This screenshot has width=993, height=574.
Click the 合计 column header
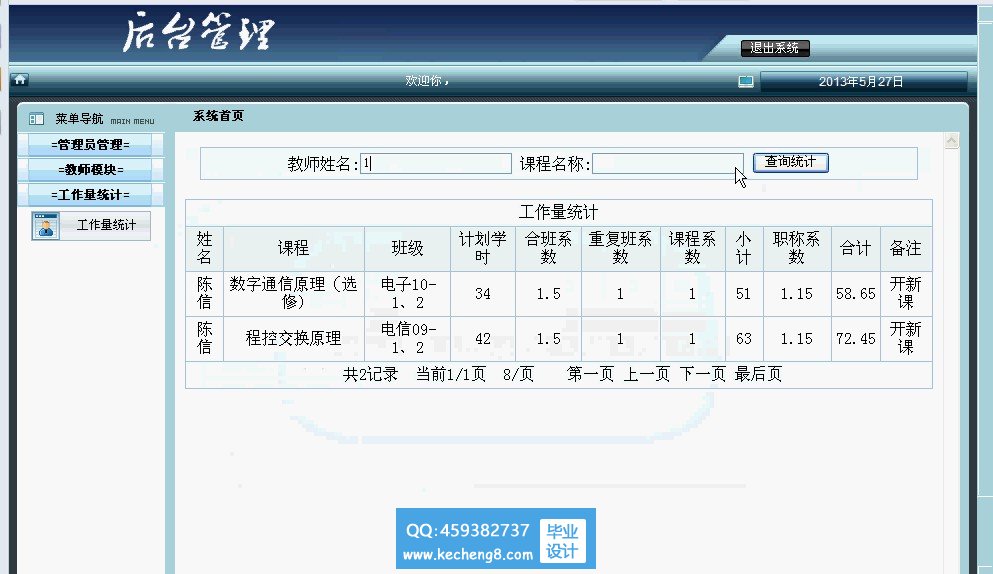pos(856,248)
